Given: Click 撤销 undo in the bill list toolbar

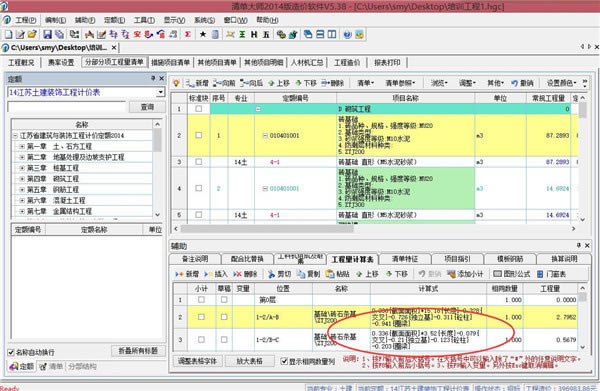Looking at the screenshot, I should (522, 83).
